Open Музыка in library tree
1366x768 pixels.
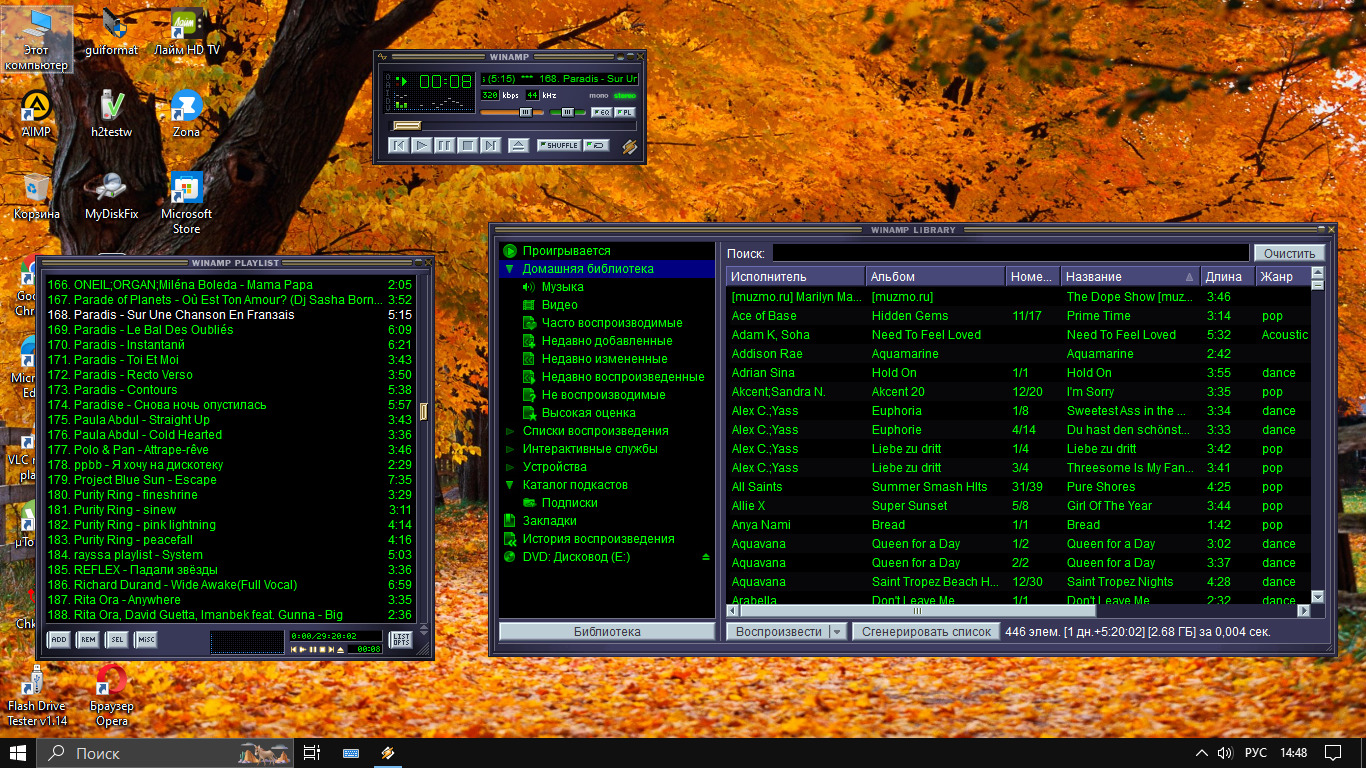[563, 287]
